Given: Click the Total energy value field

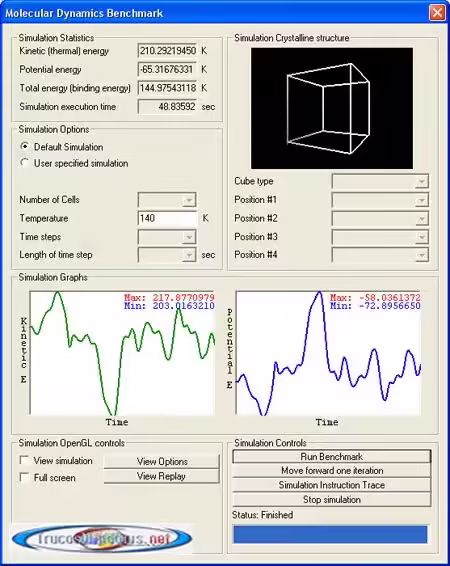Looking at the screenshot, I should [167, 88].
